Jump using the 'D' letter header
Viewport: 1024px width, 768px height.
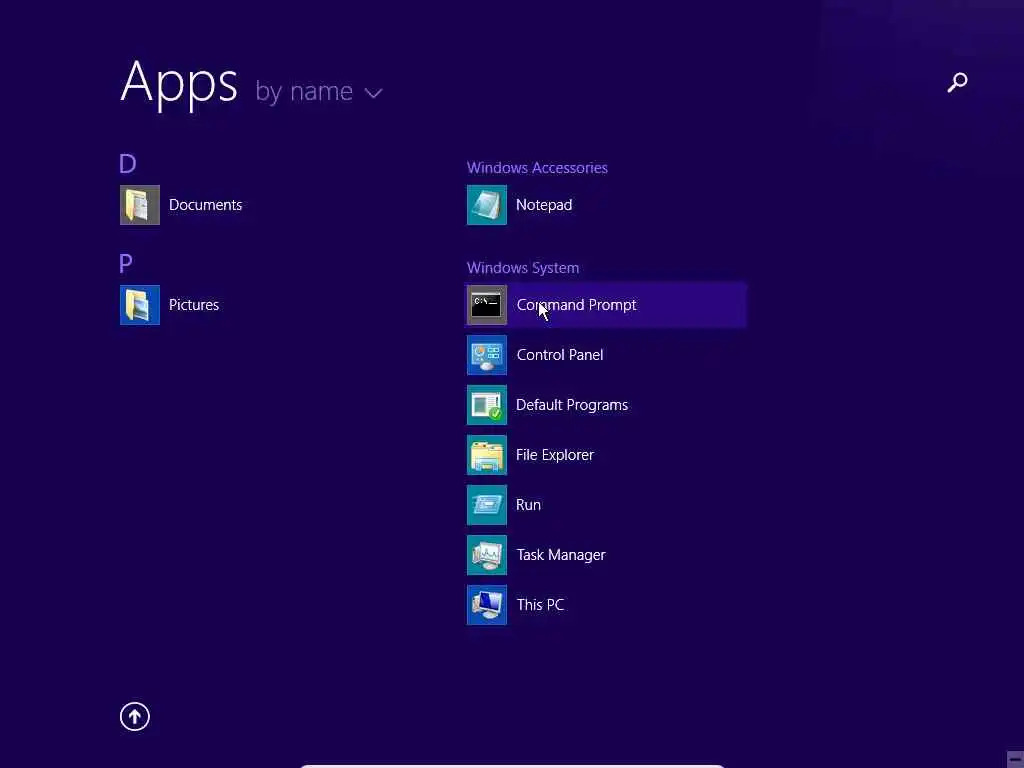127,164
